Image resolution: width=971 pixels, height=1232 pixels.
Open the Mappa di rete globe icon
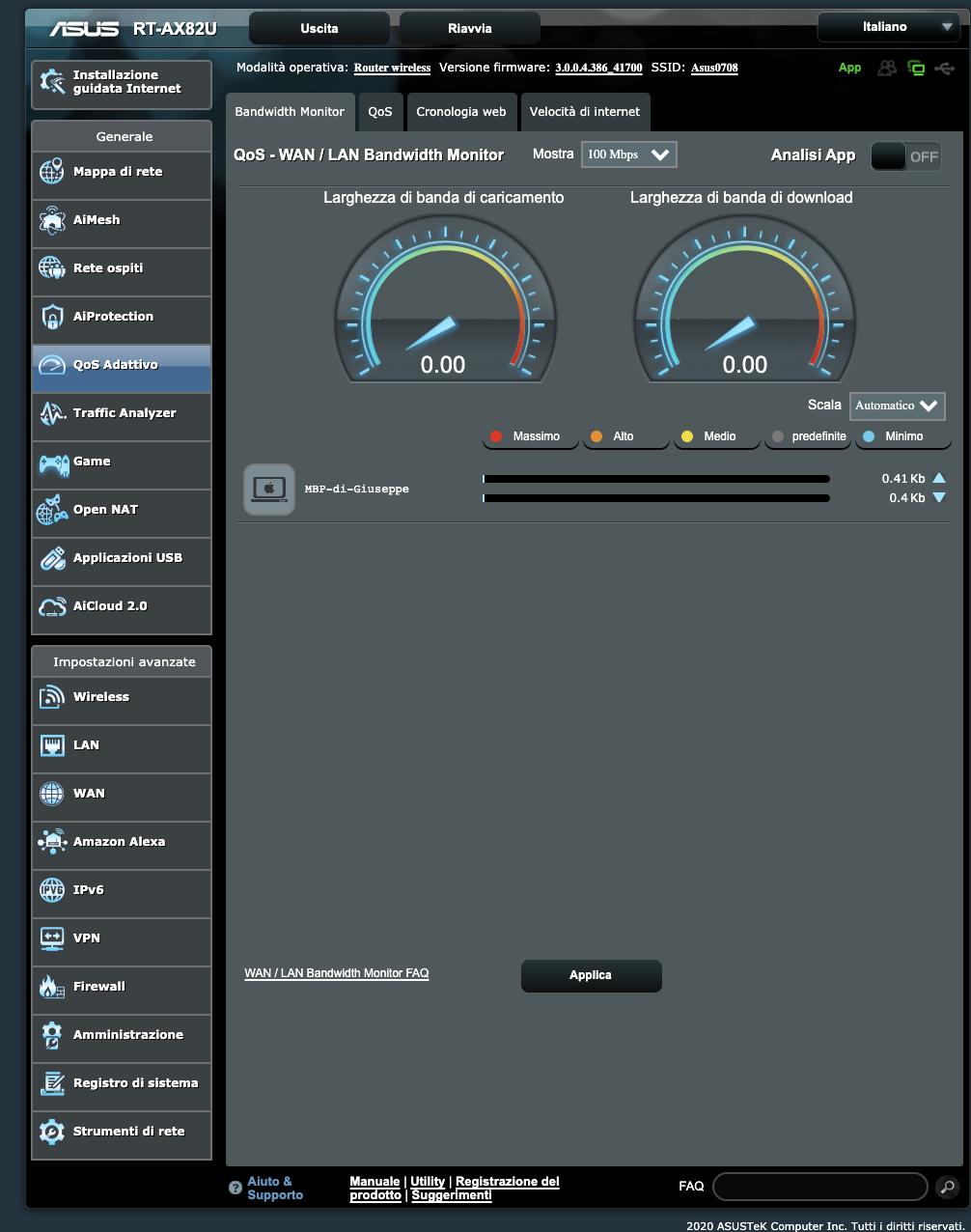click(52, 171)
